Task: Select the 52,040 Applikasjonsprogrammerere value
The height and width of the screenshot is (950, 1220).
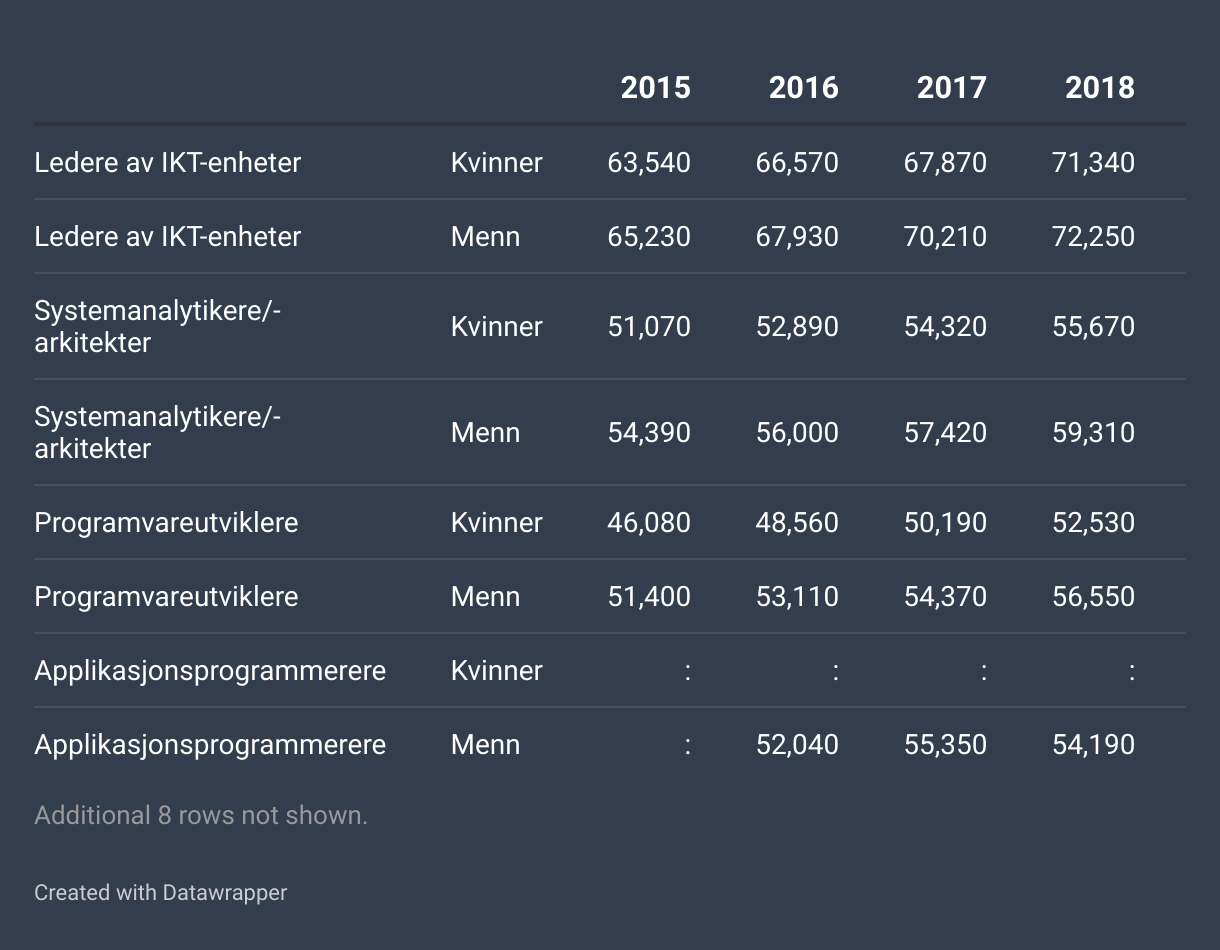Action: pos(797,744)
